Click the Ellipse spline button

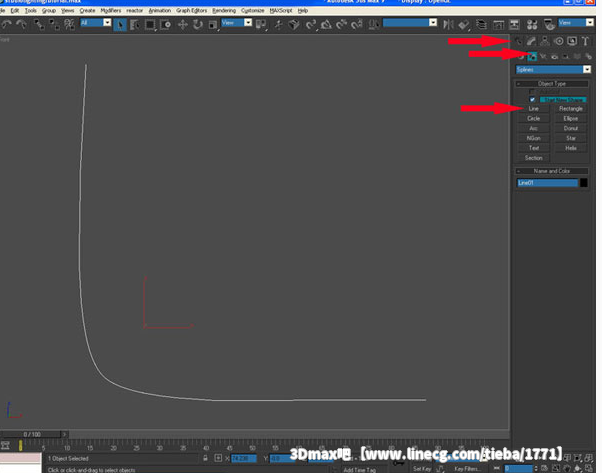click(x=571, y=119)
